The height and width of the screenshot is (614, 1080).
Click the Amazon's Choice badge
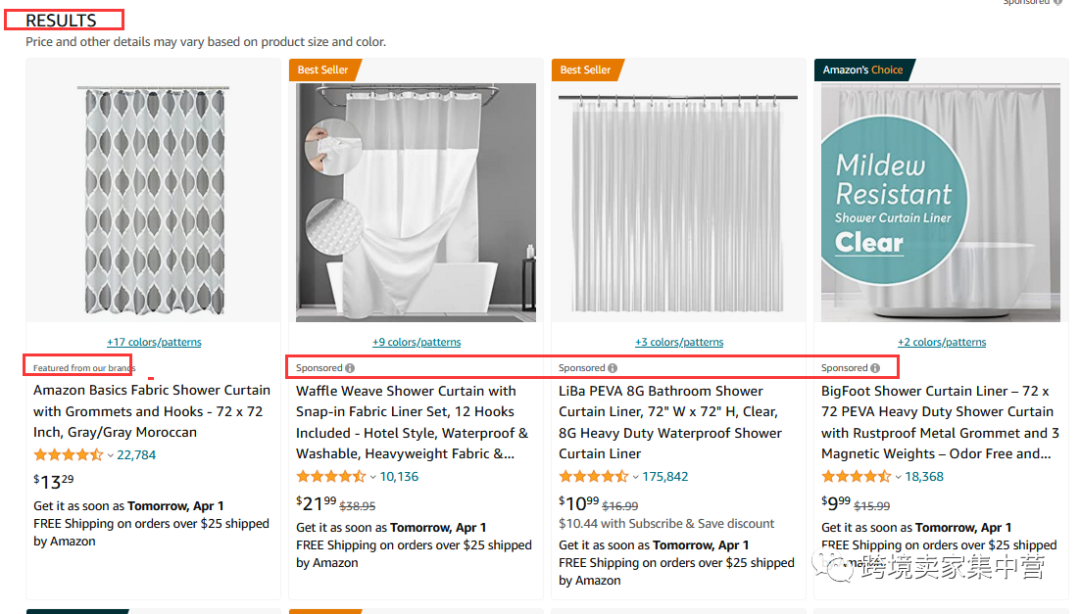coord(862,70)
